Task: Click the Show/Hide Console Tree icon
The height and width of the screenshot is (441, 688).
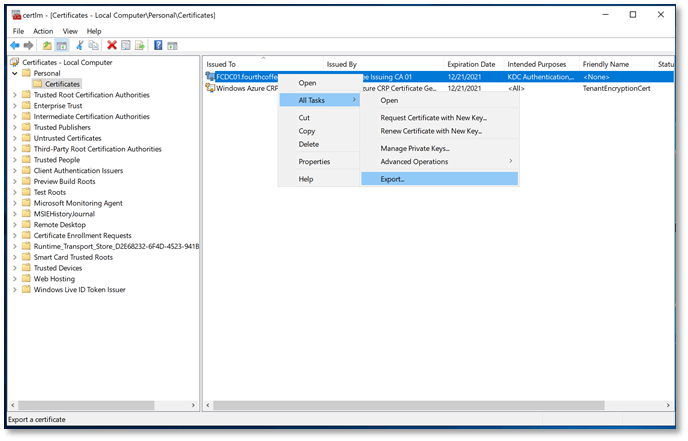Action: [x=61, y=46]
